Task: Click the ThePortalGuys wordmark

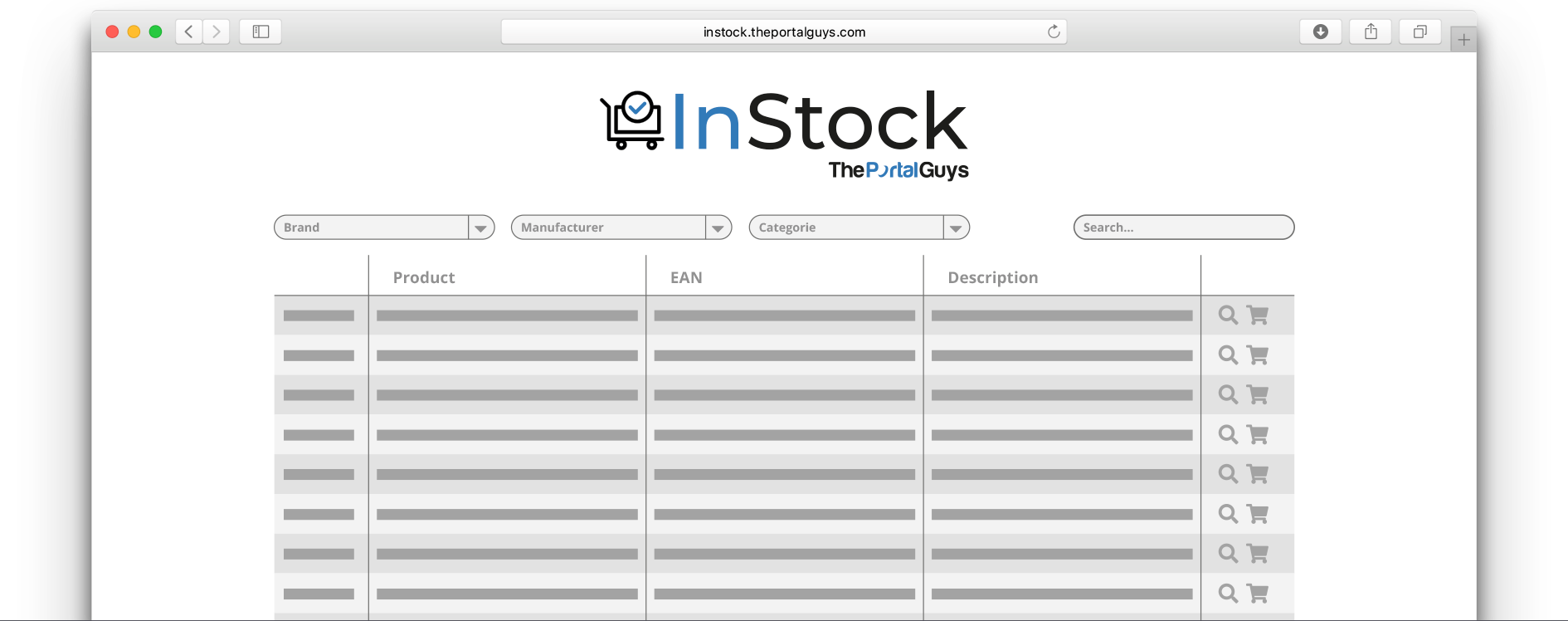Action: [x=898, y=170]
